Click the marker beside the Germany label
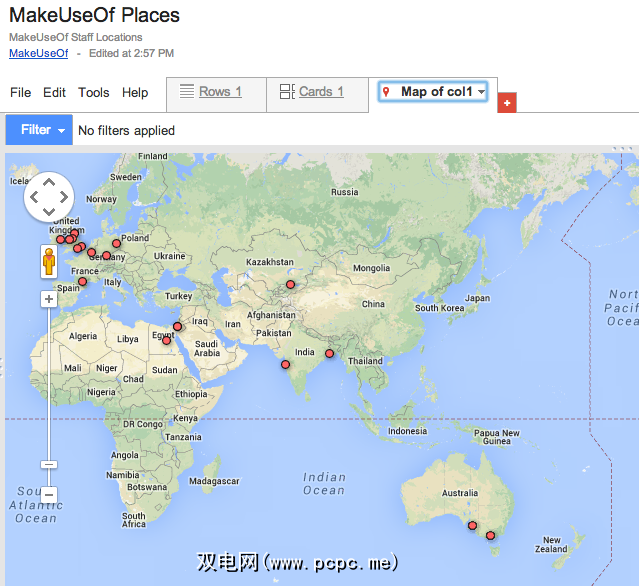The width and height of the screenshot is (639, 586). point(106,256)
